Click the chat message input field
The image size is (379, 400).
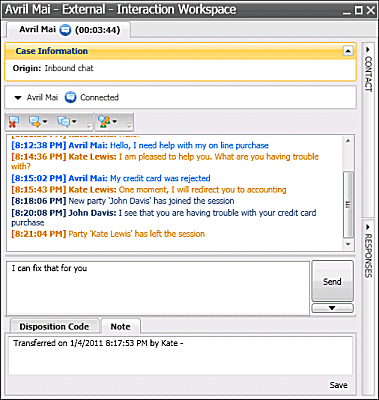point(158,288)
